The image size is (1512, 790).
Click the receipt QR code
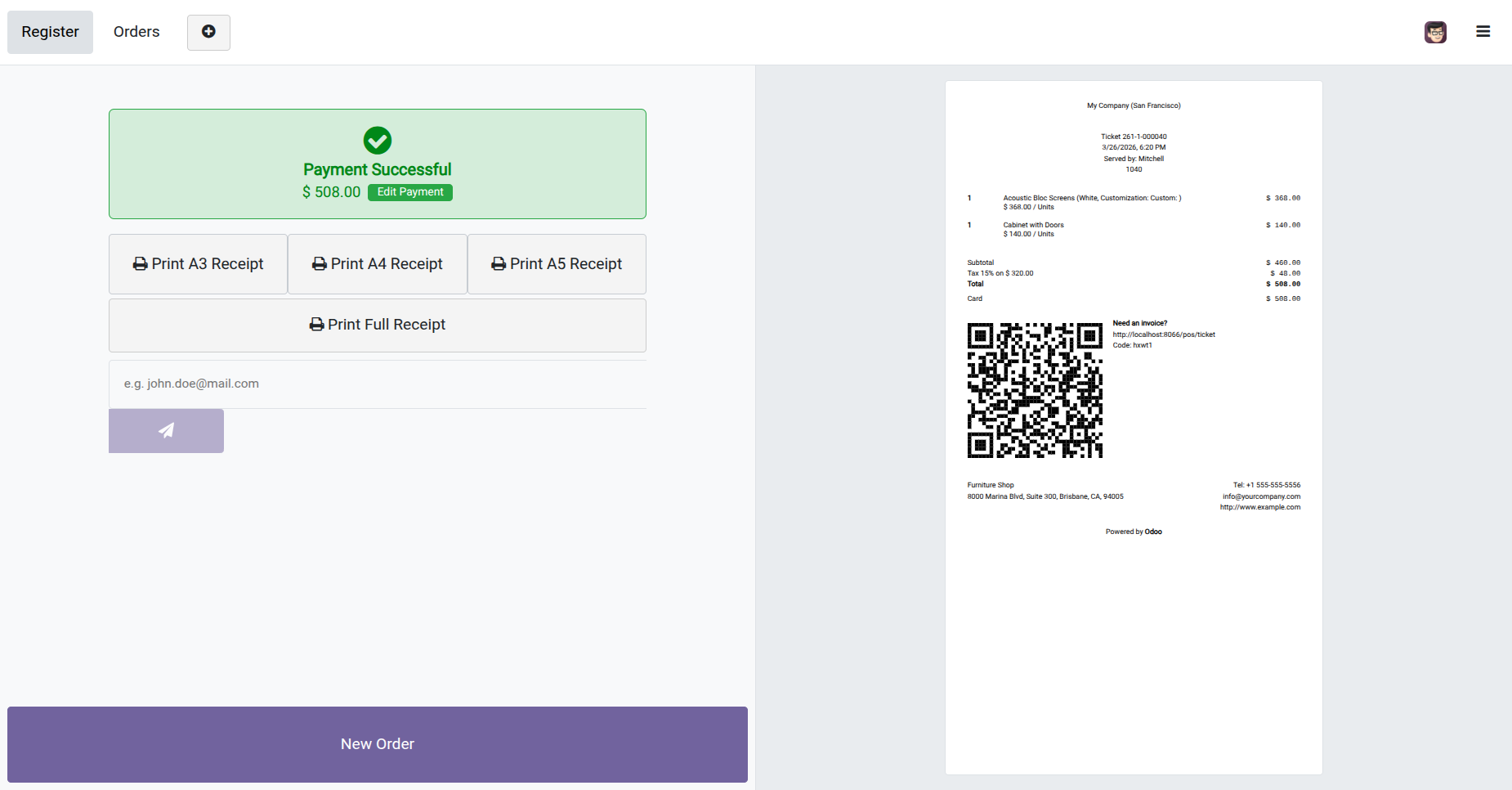pyautogui.click(x=1035, y=390)
